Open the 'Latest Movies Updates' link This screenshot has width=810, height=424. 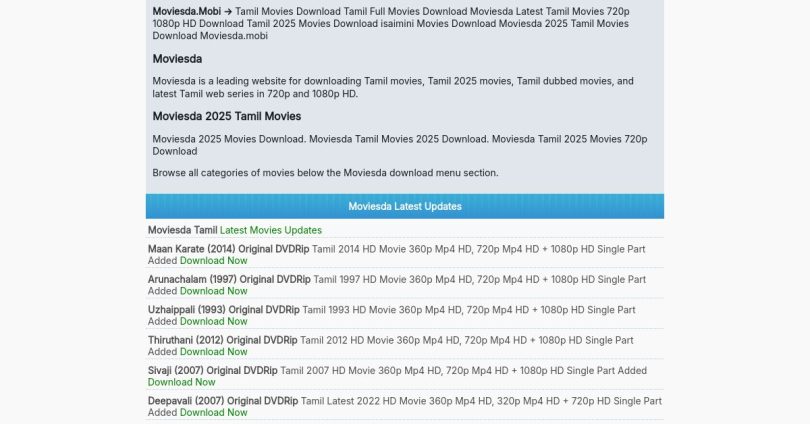point(271,230)
